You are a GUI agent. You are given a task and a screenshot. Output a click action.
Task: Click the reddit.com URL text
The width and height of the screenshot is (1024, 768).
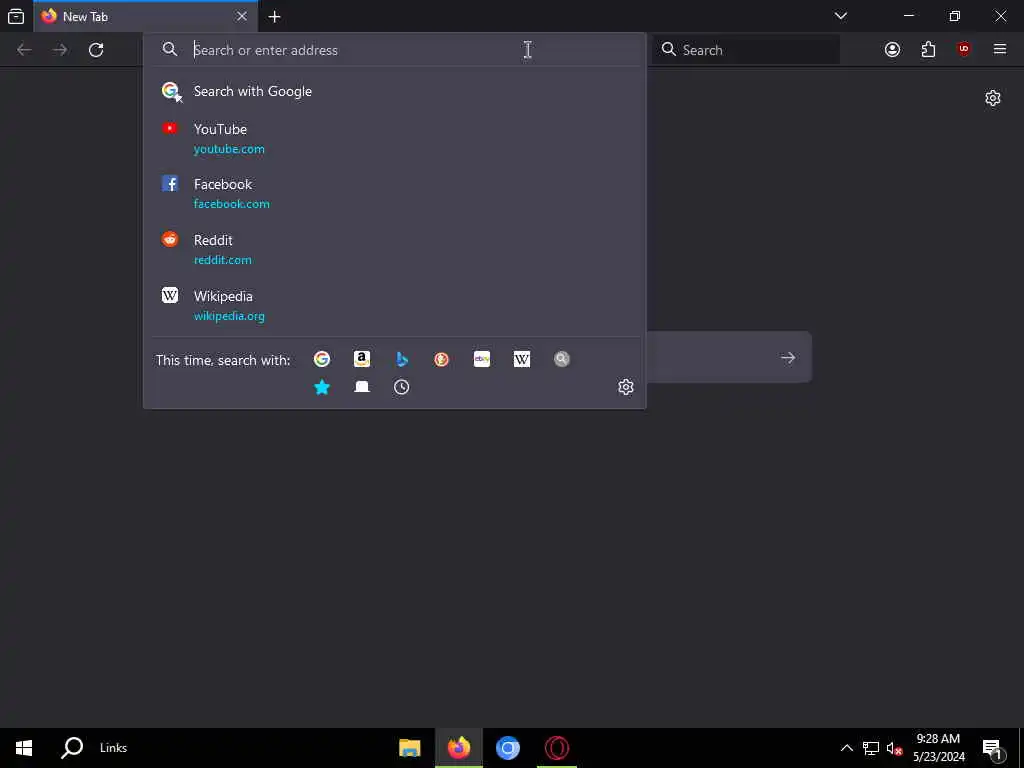point(223,260)
